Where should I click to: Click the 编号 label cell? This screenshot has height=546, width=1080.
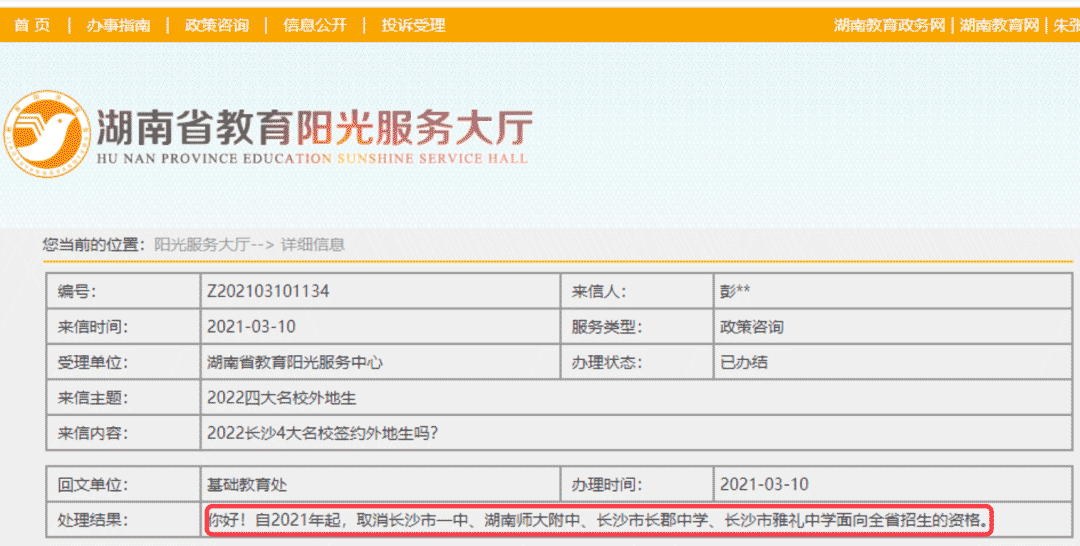[124, 291]
